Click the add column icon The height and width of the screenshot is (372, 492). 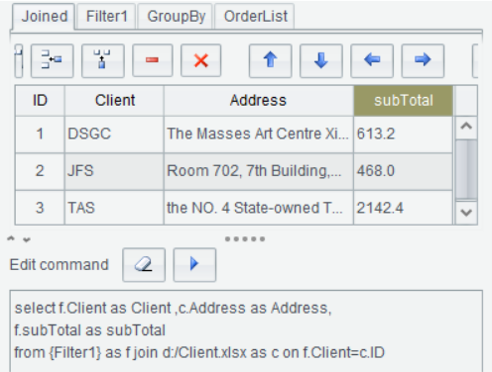coord(103,61)
